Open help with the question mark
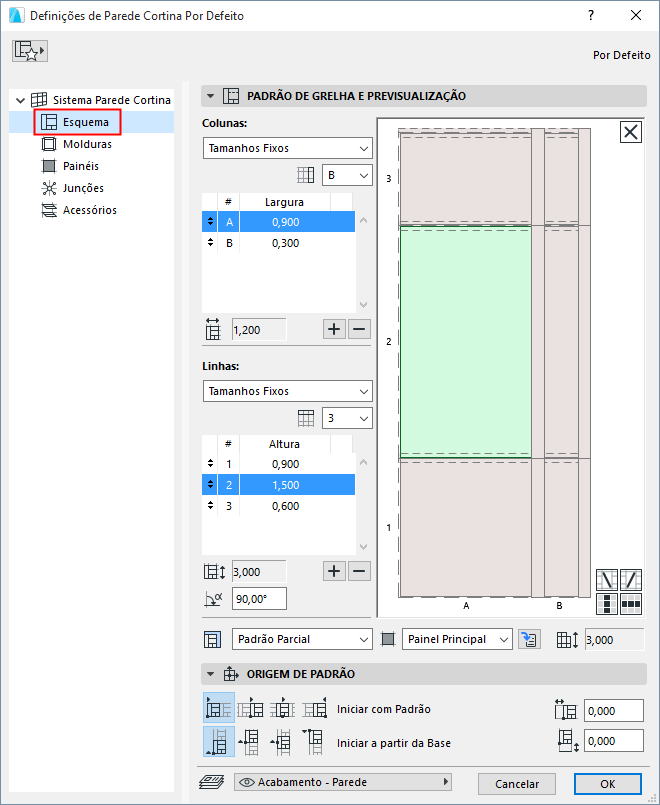660x805 pixels. [591, 15]
